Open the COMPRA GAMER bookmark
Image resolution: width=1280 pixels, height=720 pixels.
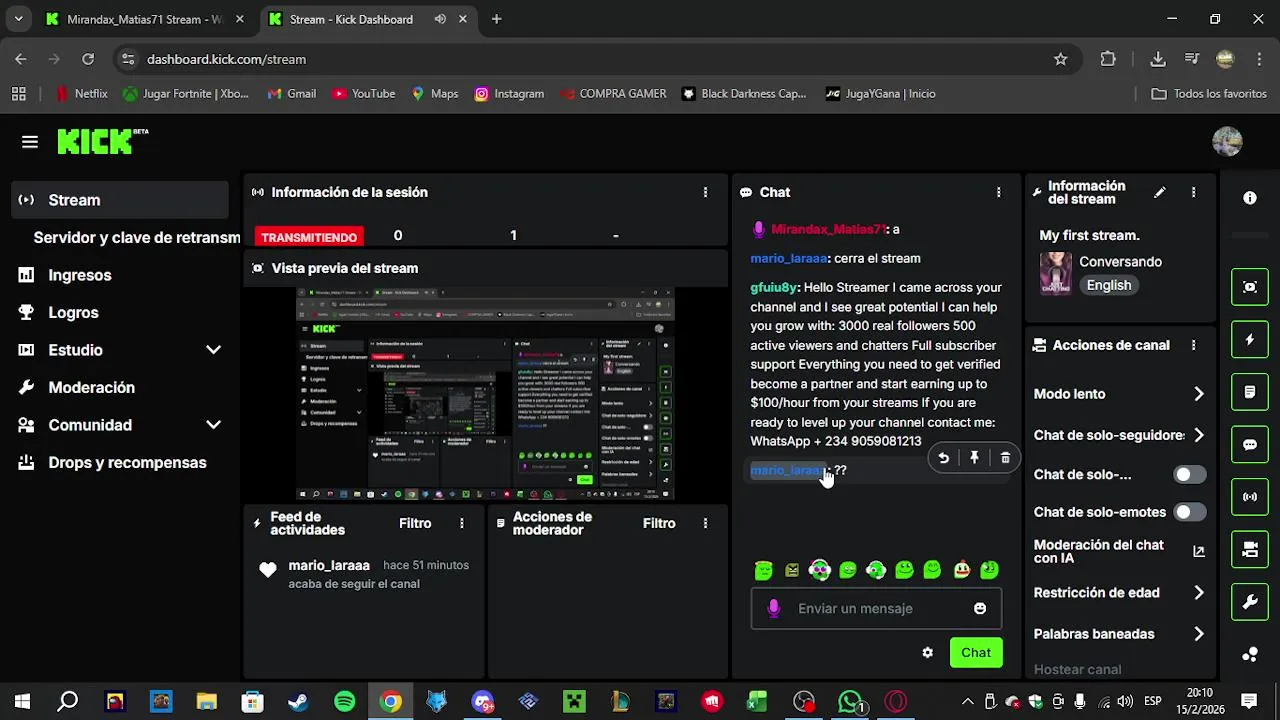[611, 94]
